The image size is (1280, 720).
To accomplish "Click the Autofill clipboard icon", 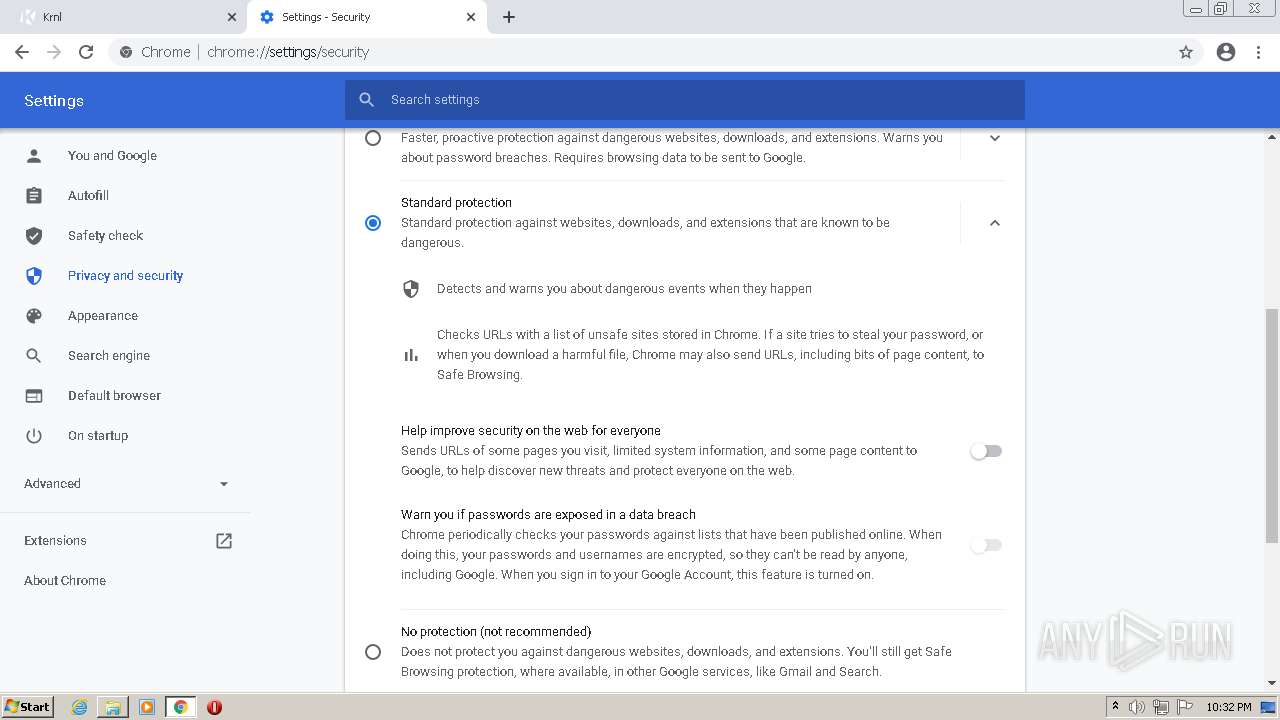I will 34,196.
